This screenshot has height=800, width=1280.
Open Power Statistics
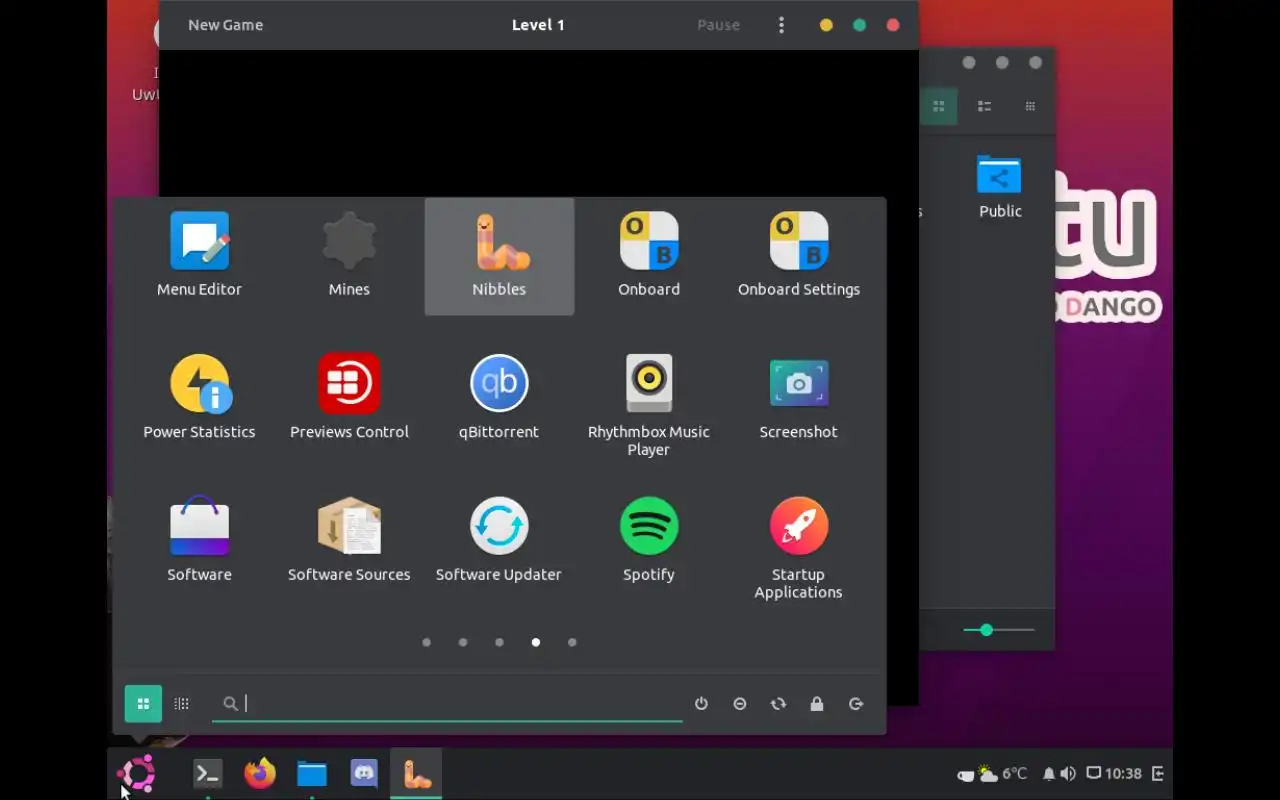point(199,397)
